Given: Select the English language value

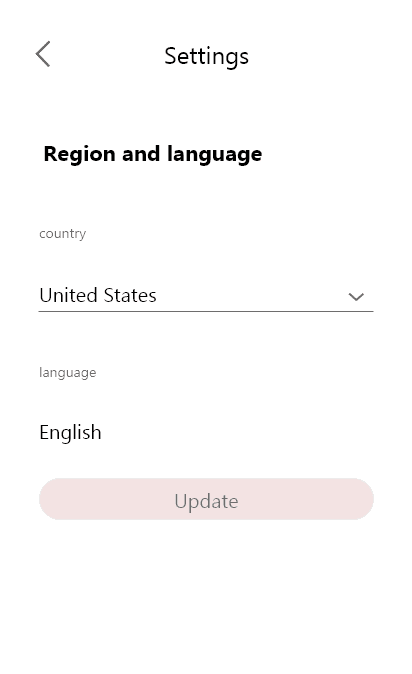Looking at the screenshot, I should pos(71,432).
